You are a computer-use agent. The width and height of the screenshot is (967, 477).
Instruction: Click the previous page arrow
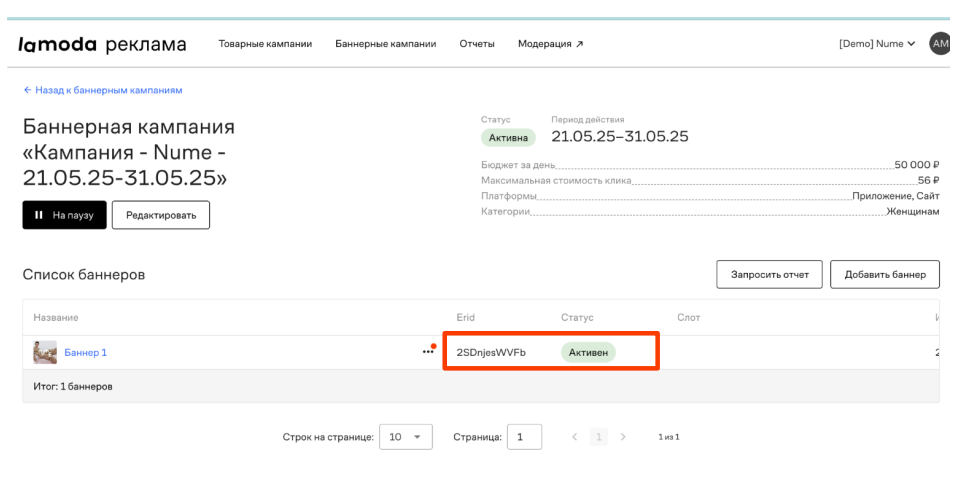pyautogui.click(x=574, y=437)
